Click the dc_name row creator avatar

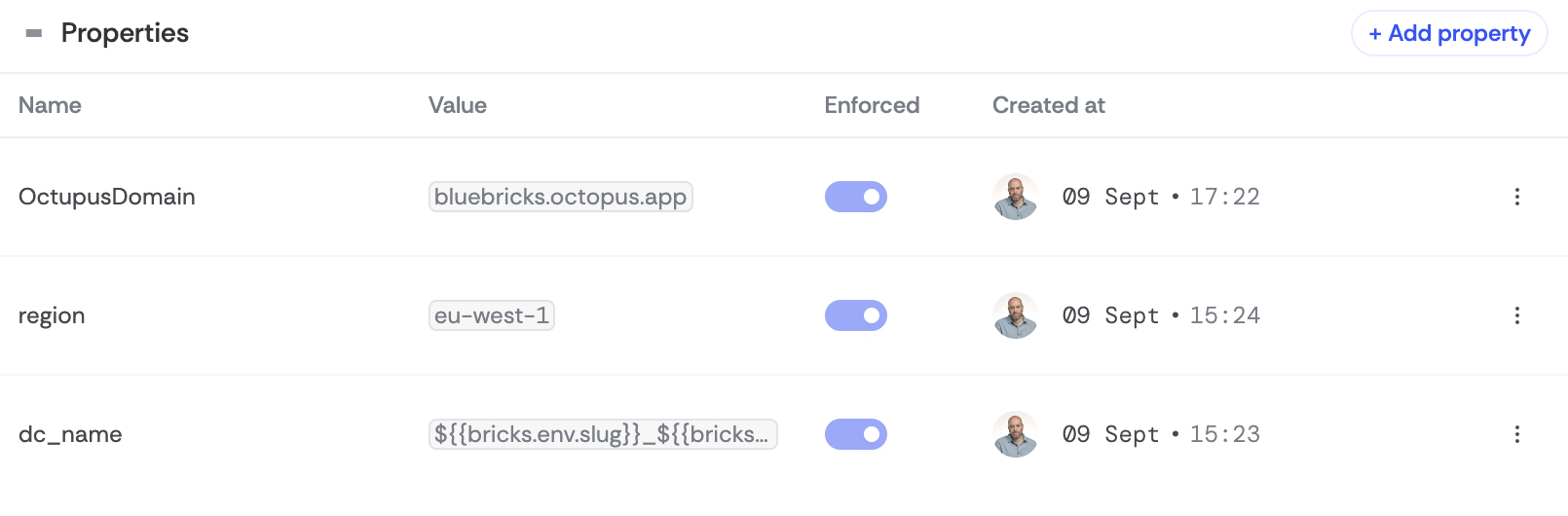pos(1015,434)
